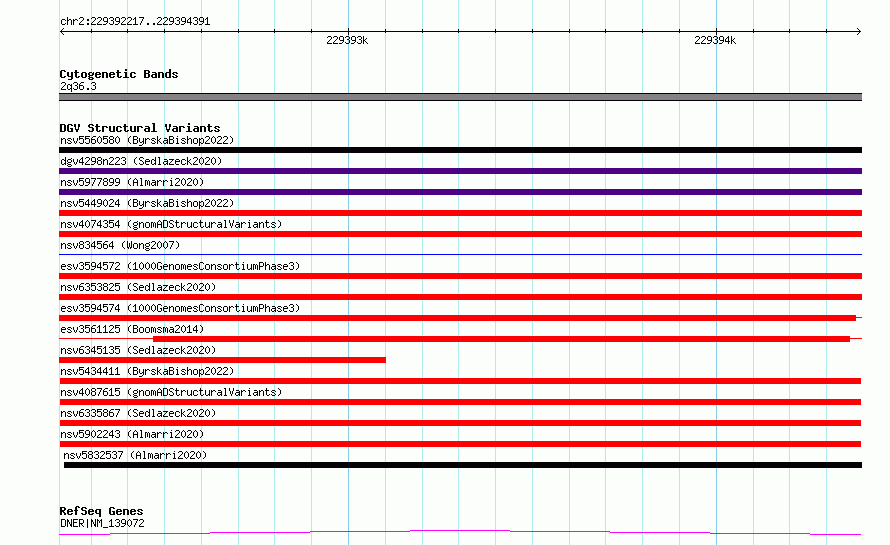Open nsv5832537 (Almarri2020) label
The height and width of the screenshot is (545, 890).
coord(135,455)
